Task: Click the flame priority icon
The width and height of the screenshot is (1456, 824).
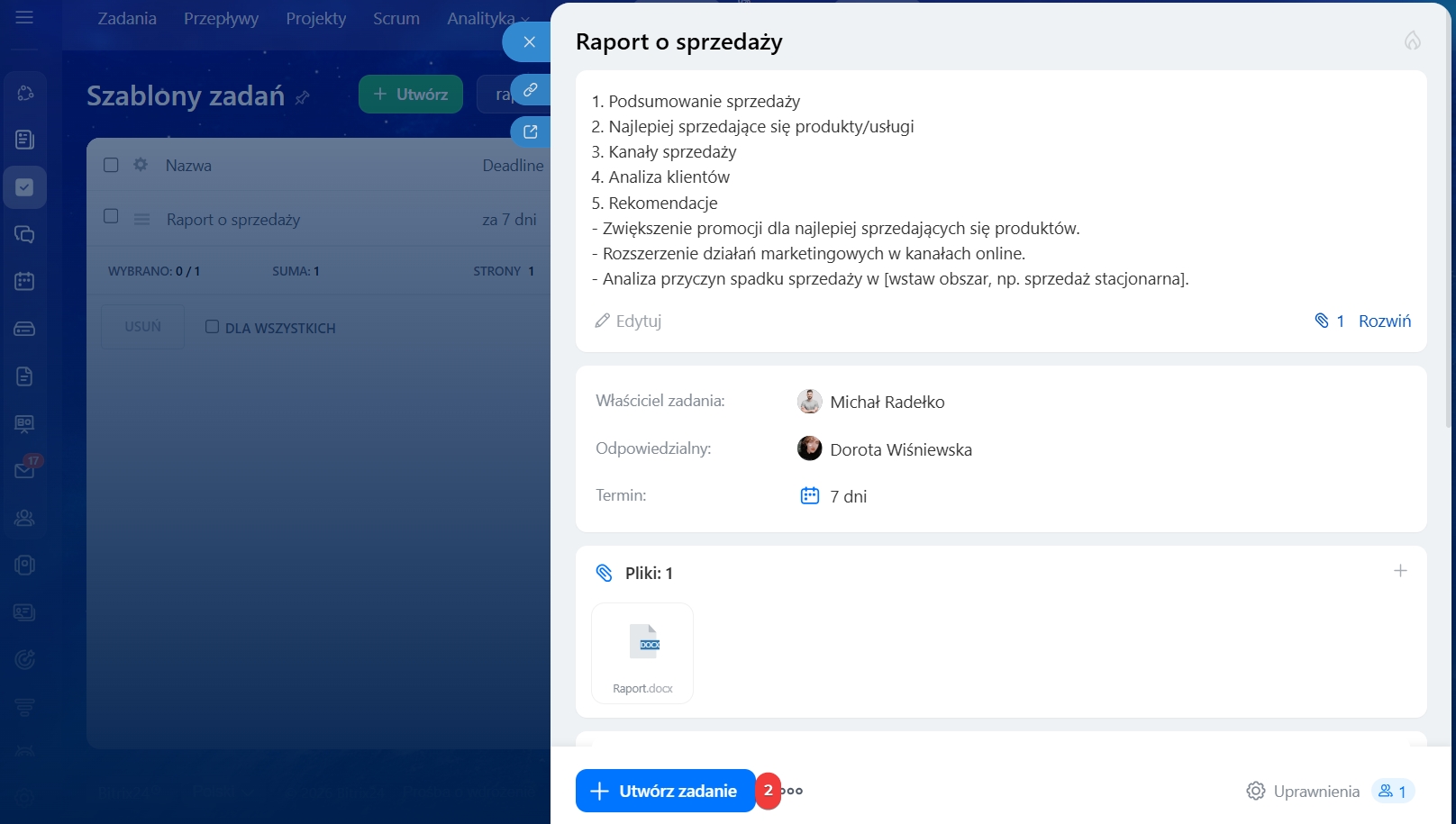Action: tap(1412, 41)
